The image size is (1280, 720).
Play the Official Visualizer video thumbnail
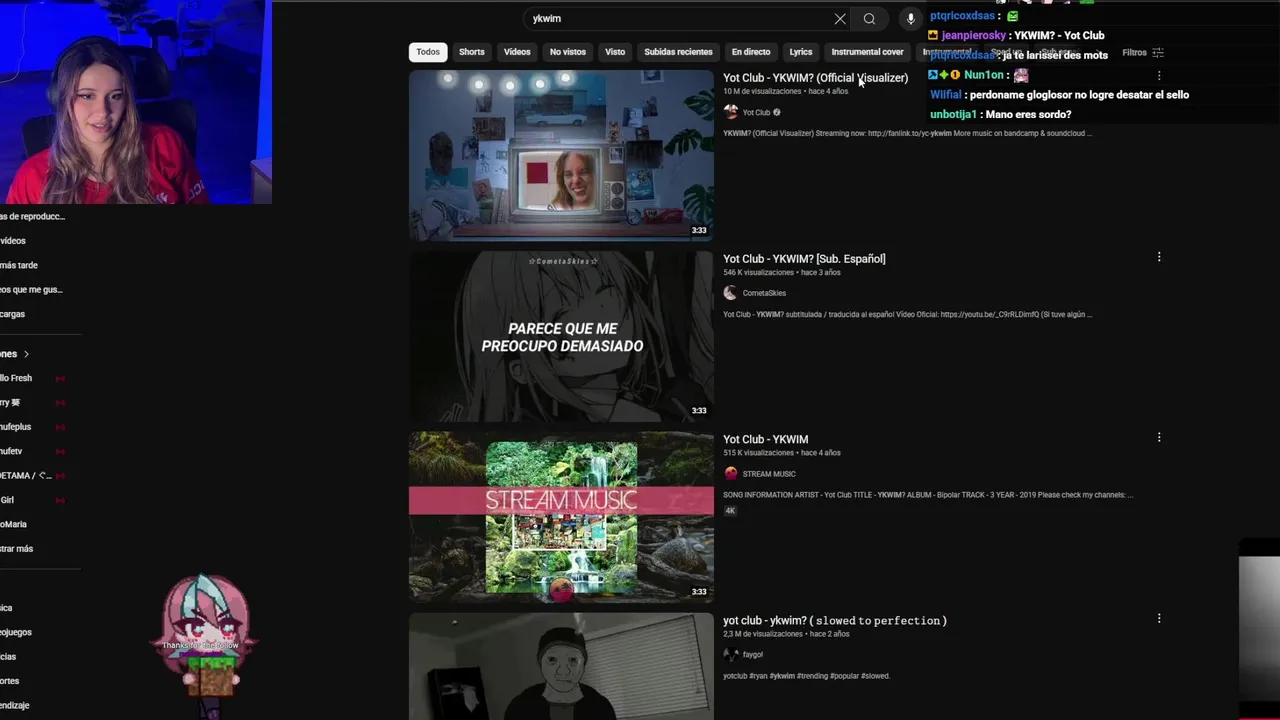coord(561,155)
